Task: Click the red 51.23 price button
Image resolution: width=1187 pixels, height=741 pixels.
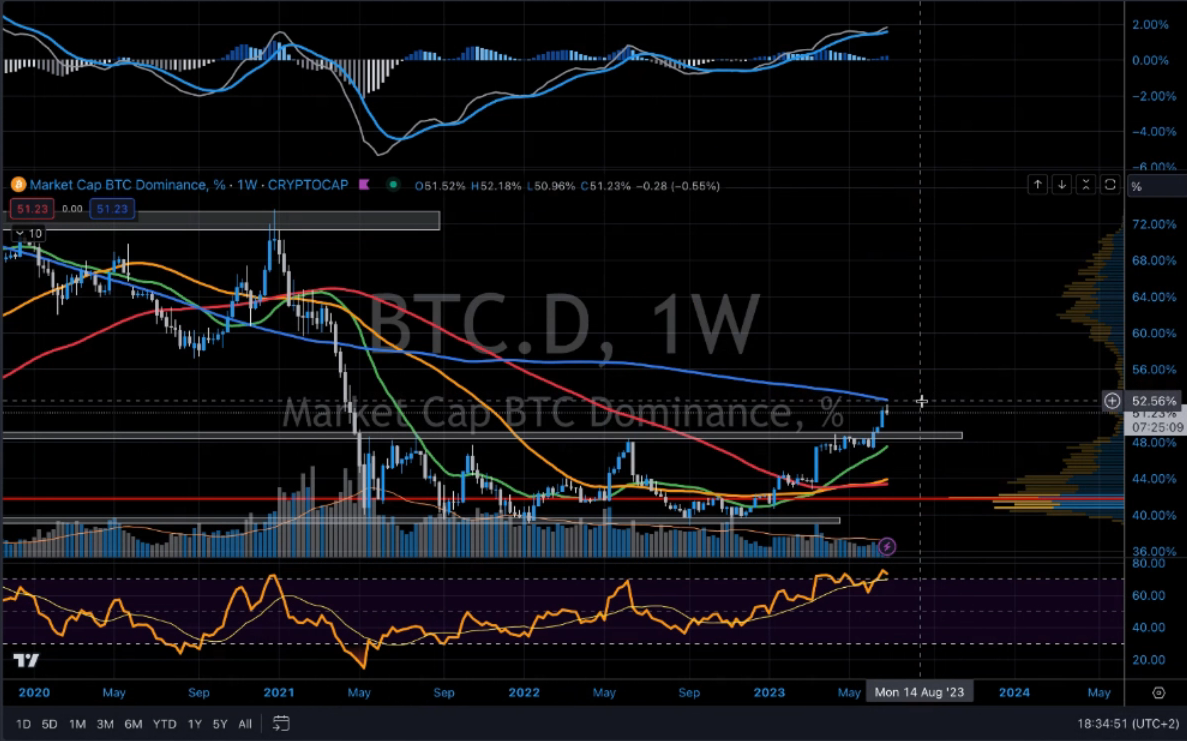Action: pyautogui.click(x=30, y=209)
